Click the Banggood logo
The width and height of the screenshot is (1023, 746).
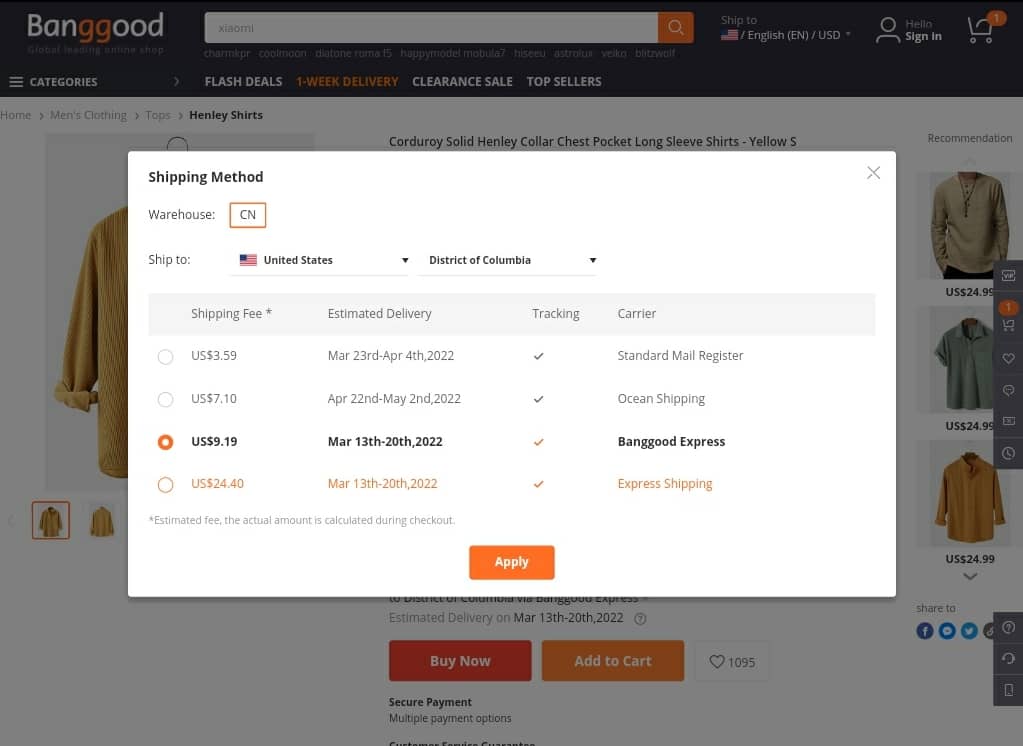tap(95, 33)
